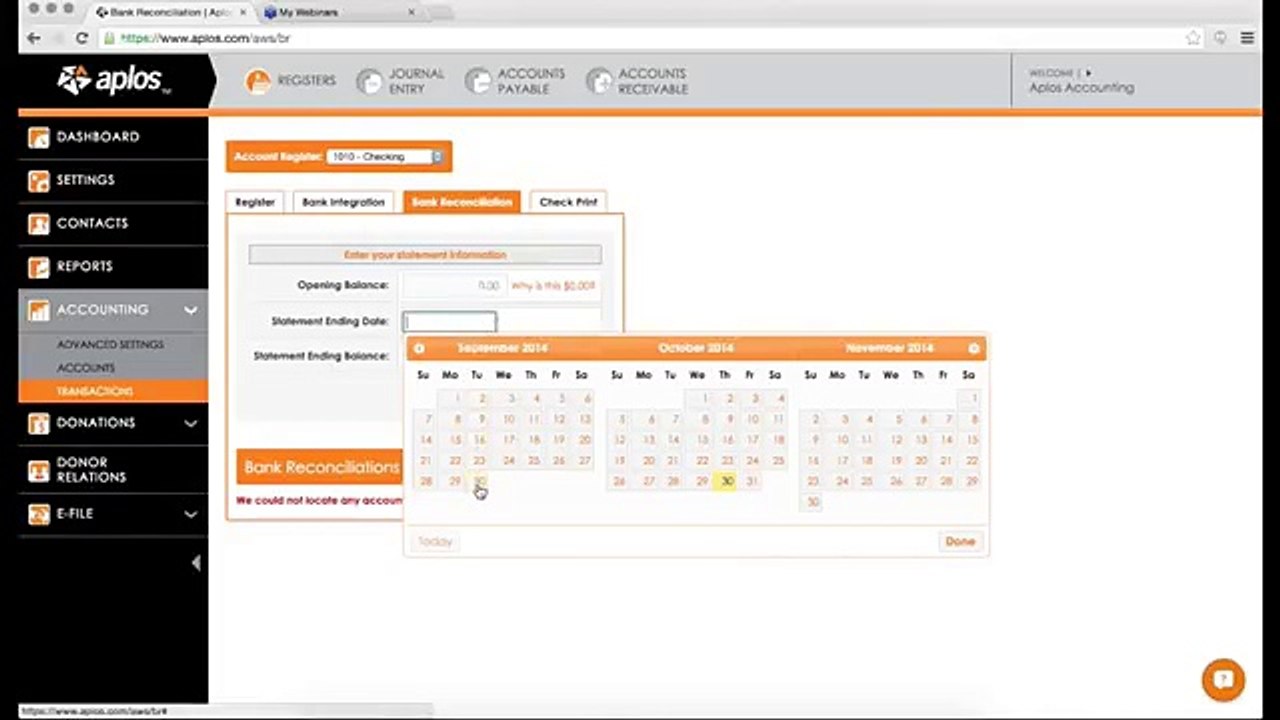The image size is (1280, 720).
Task: Bookmark page with star icon
Action: point(1193,38)
